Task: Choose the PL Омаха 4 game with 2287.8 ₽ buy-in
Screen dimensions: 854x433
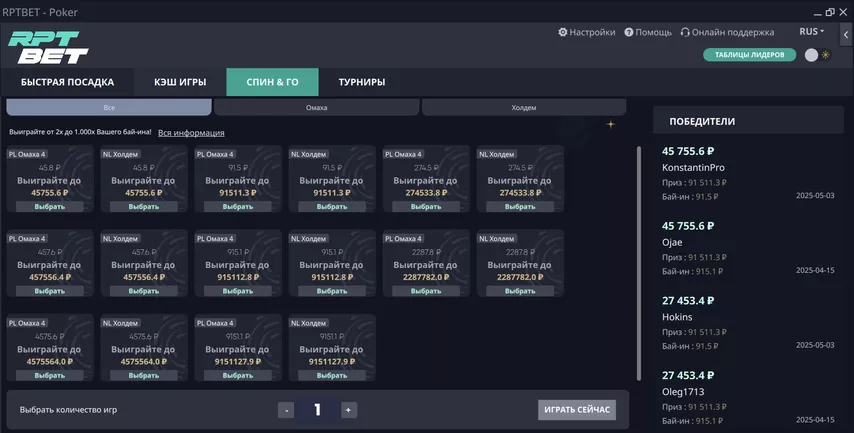Action: pos(426,291)
